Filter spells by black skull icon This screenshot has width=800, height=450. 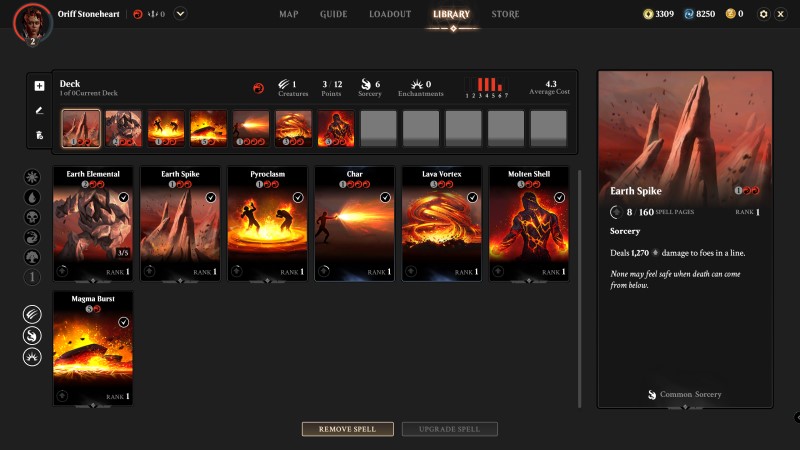click(x=32, y=217)
